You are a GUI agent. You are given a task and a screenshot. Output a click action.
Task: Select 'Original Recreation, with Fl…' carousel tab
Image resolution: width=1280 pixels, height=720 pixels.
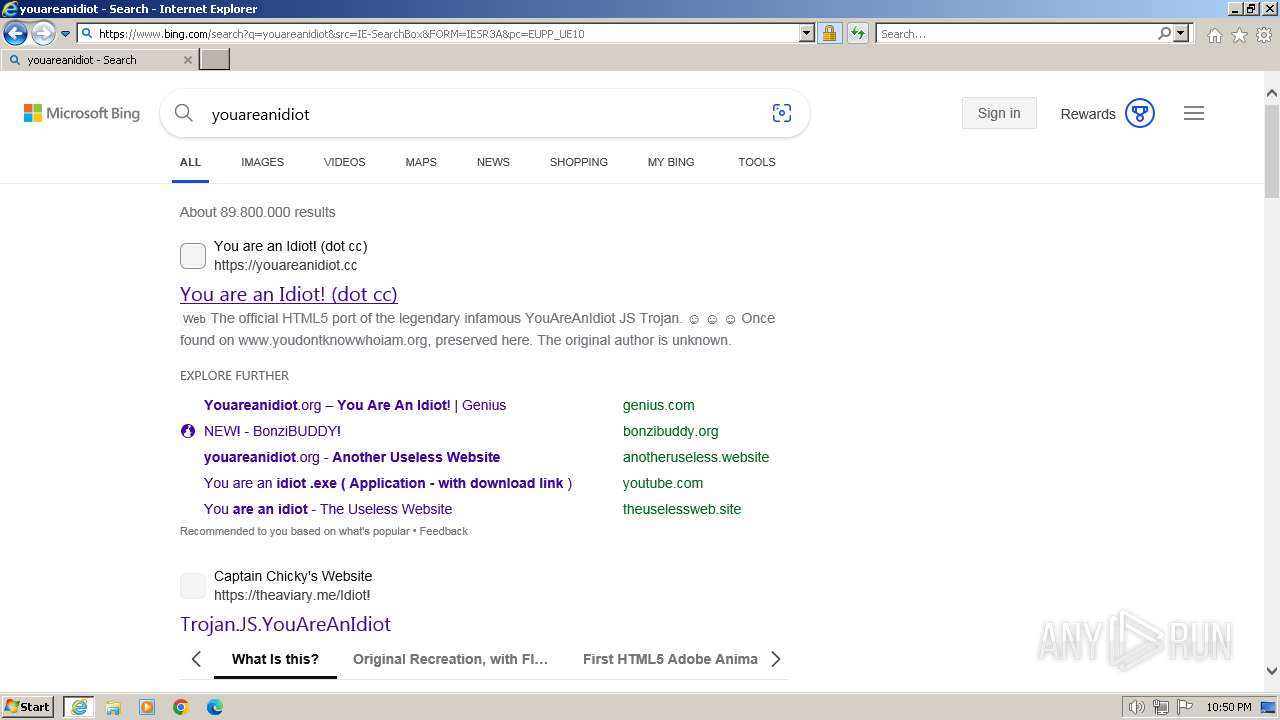coord(450,659)
